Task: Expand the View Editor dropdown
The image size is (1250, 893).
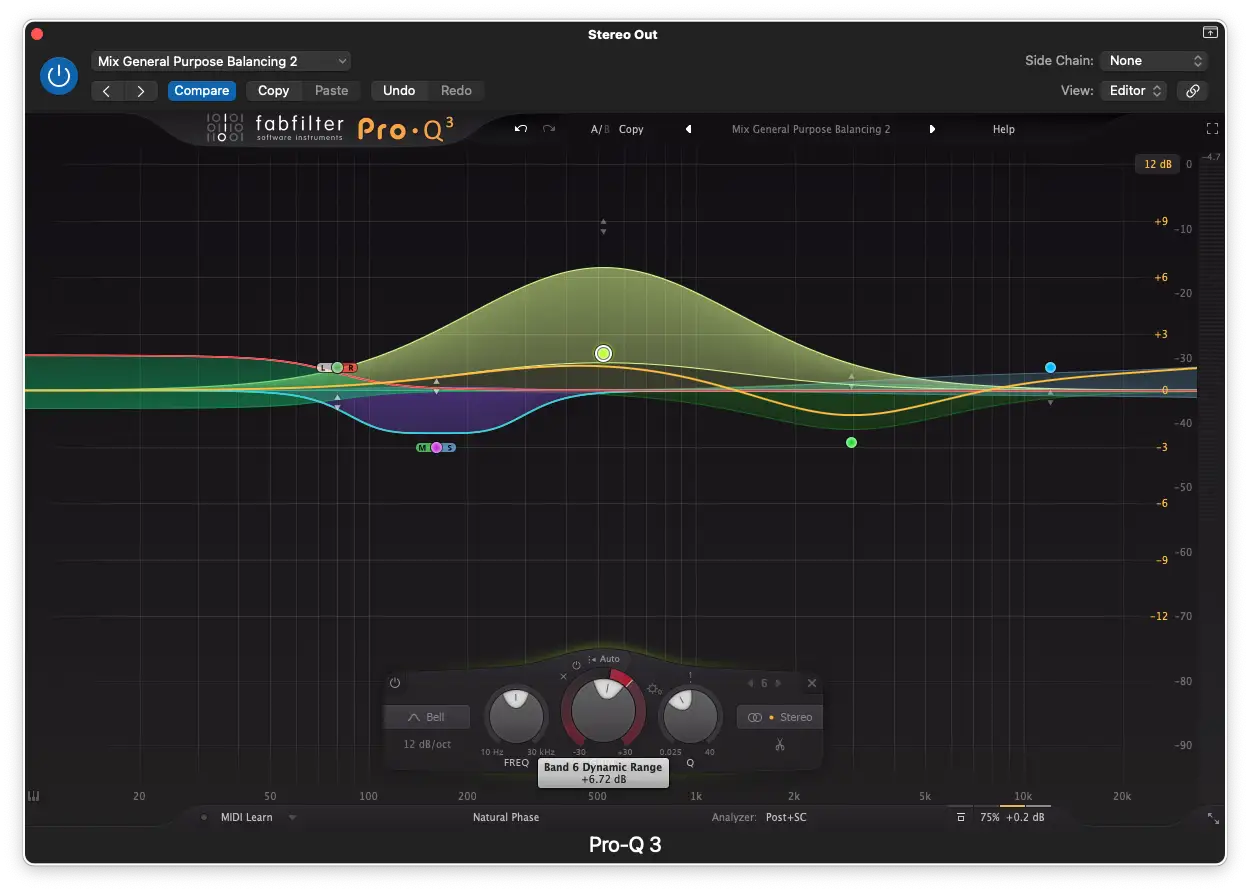Action: click(1134, 90)
